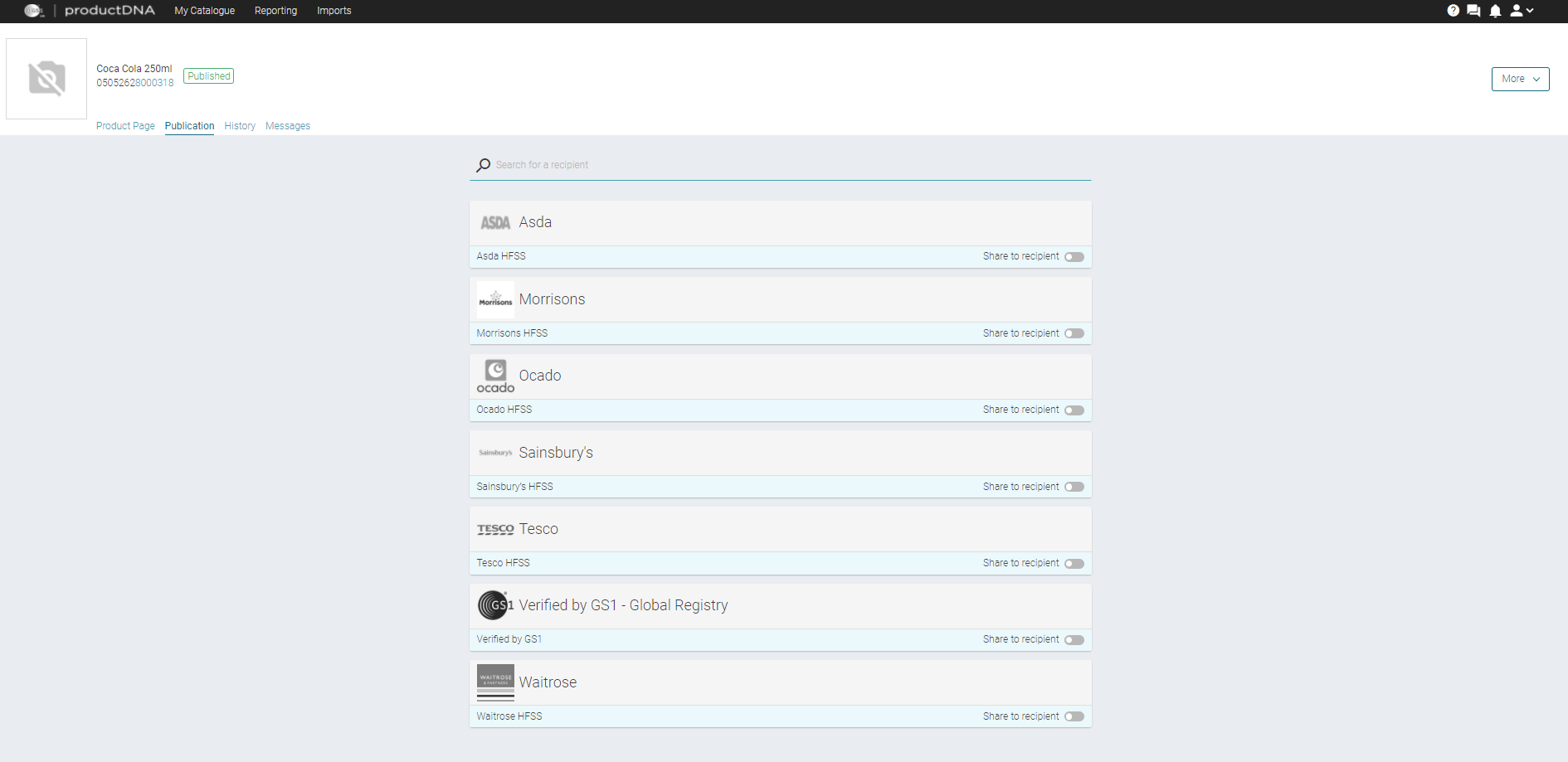The width and height of the screenshot is (1568, 762).
Task: Click the Morrisons recipient heading
Action: (552, 299)
